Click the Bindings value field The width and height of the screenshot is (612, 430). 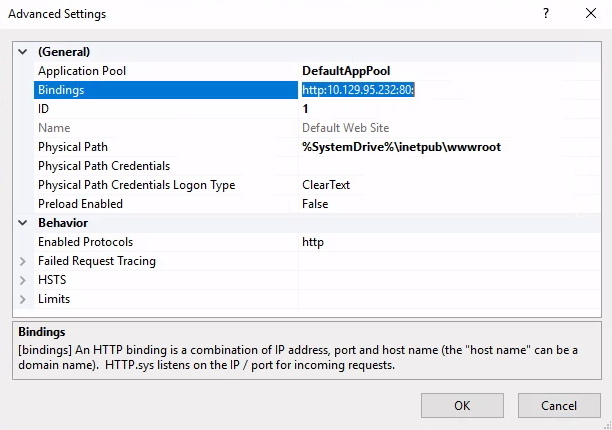tap(449, 90)
